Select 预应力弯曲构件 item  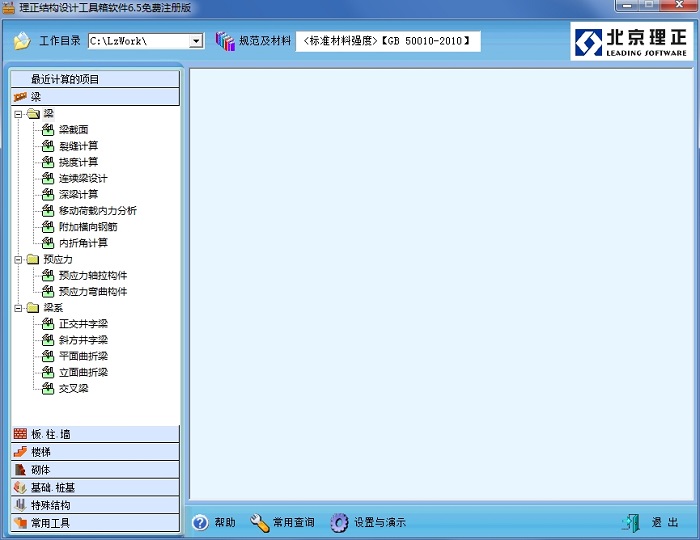[93, 291]
